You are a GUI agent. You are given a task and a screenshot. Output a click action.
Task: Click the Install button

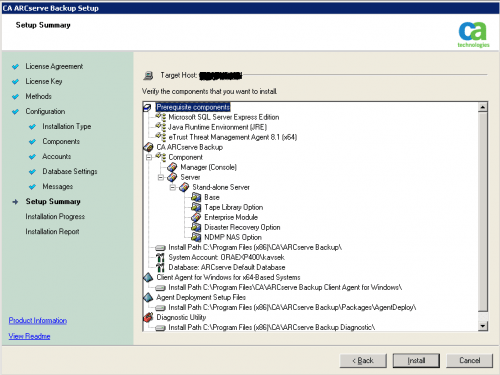click(x=416, y=361)
